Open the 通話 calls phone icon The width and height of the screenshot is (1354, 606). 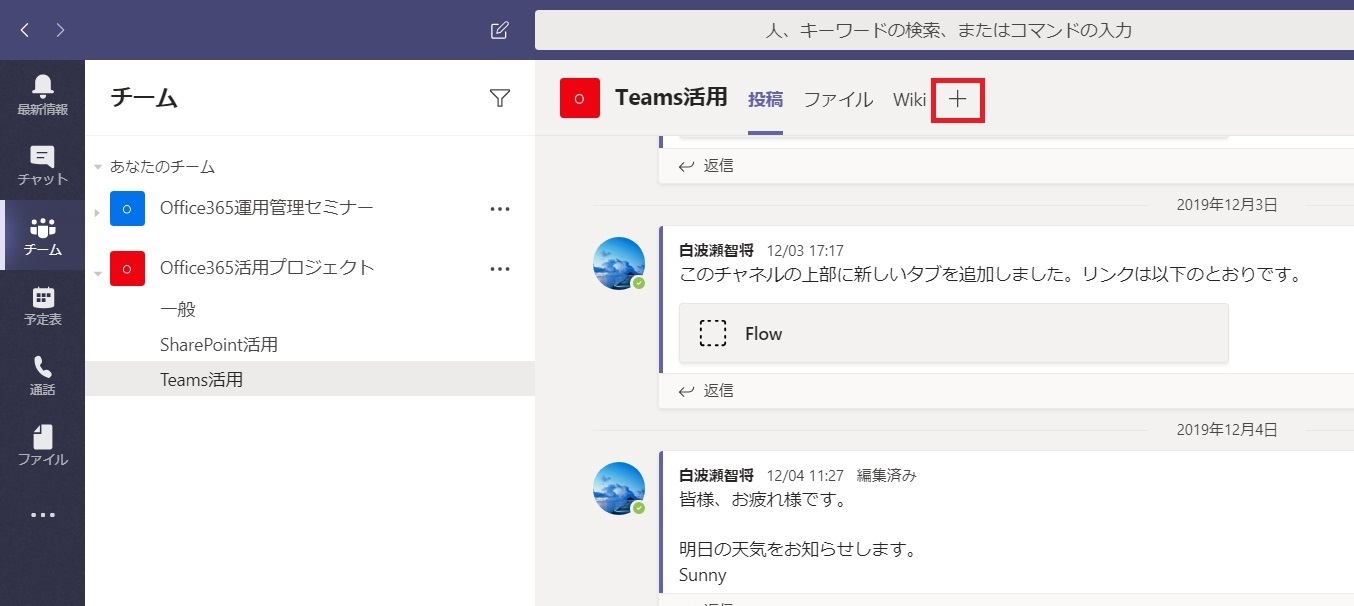[x=42, y=376]
